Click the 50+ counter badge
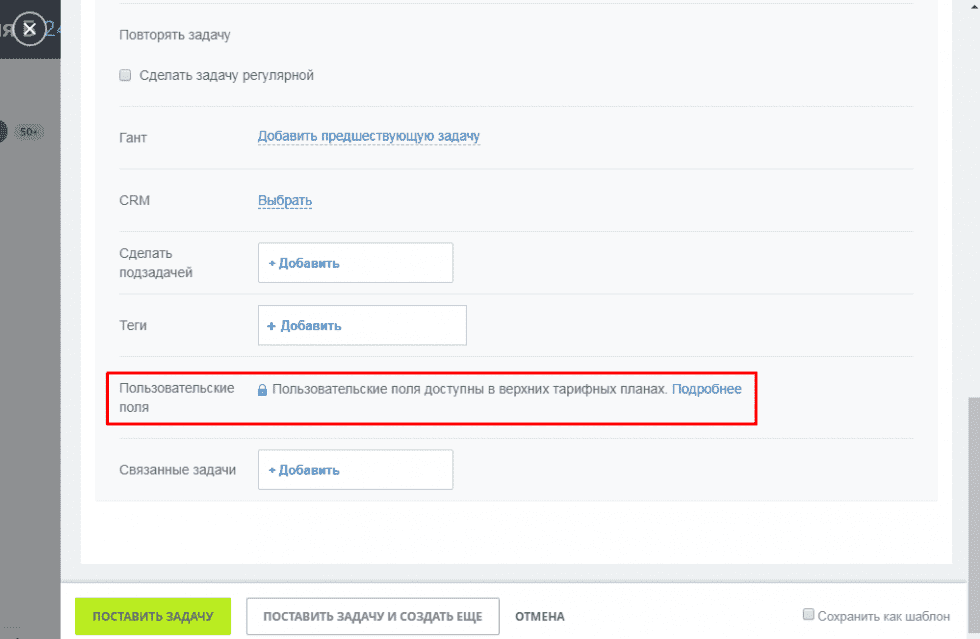This screenshot has width=980, height=639. point(29,132)
